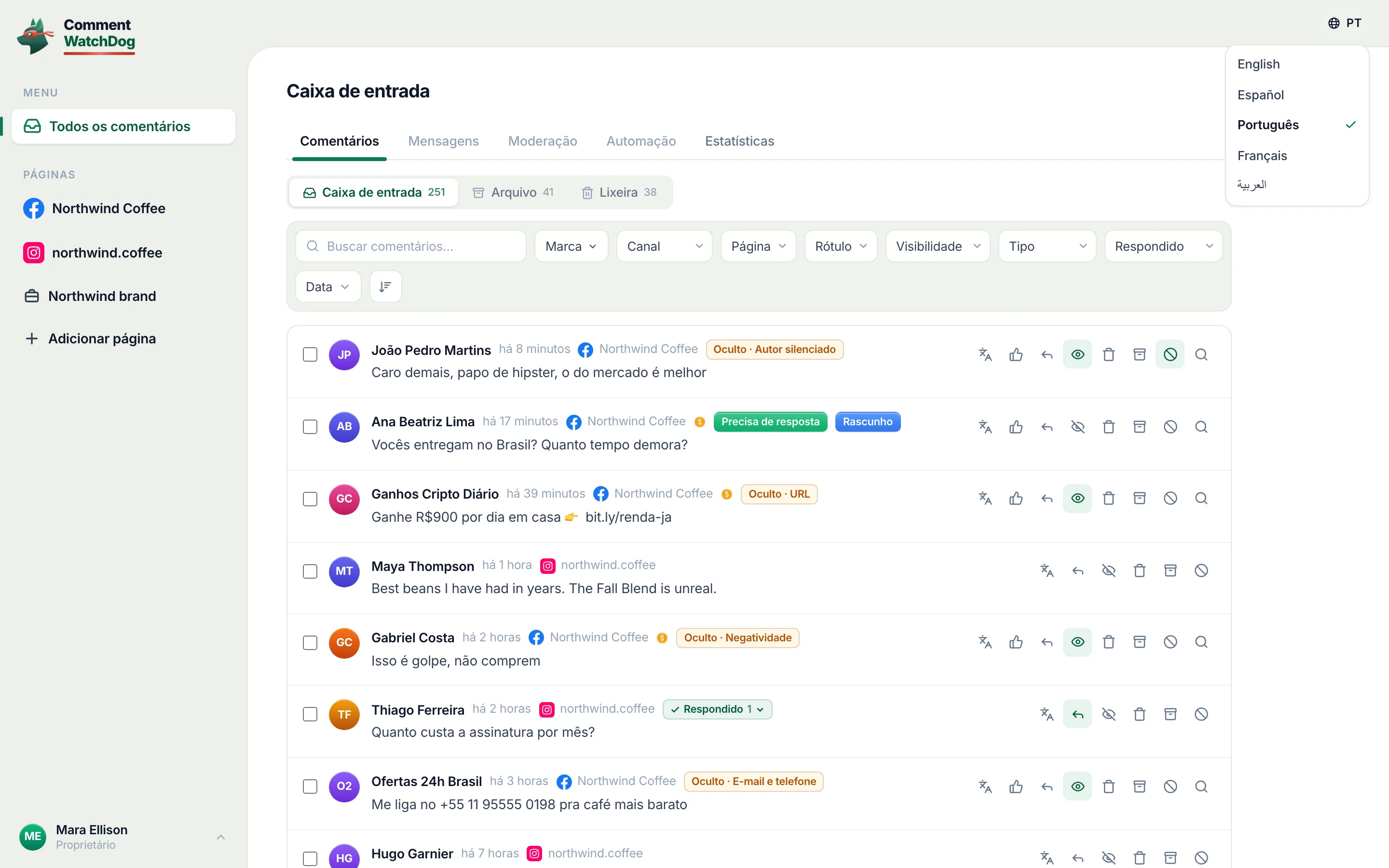Block author Gabriel Costa
The width and height of the screenshot is (1389, 868).
(x=1171, y=642)
